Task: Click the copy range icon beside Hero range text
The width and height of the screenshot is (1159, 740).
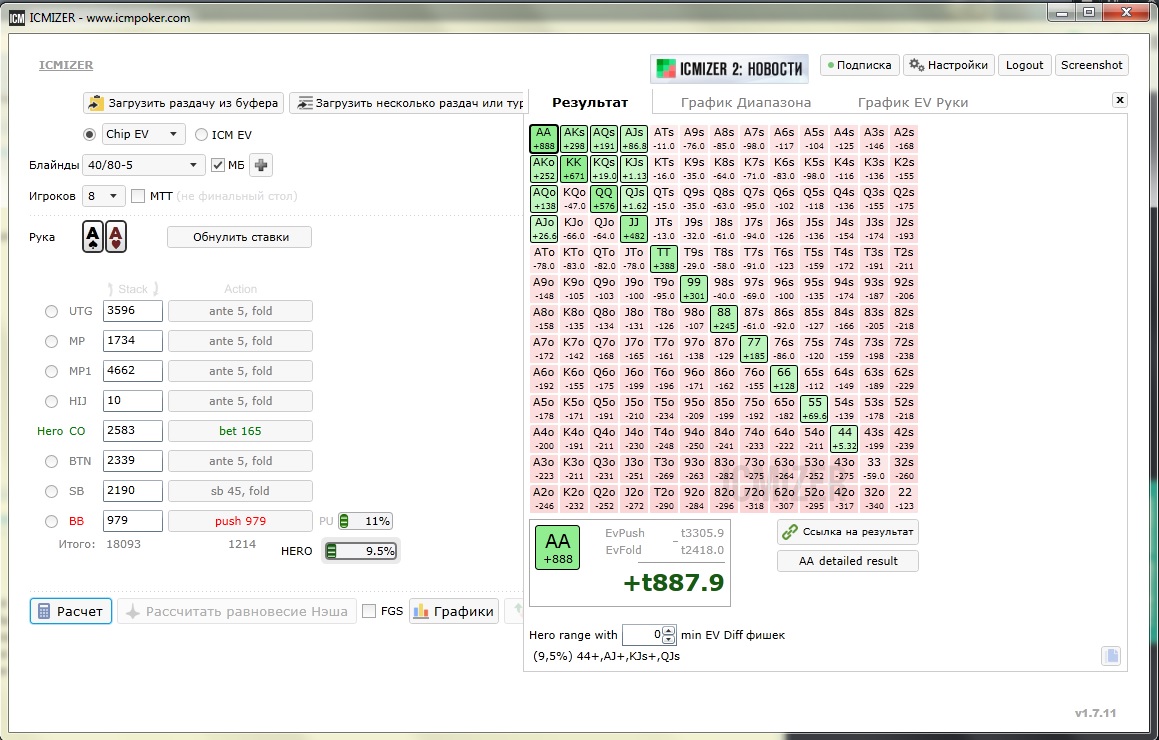Action: [x=1111, y=656]
